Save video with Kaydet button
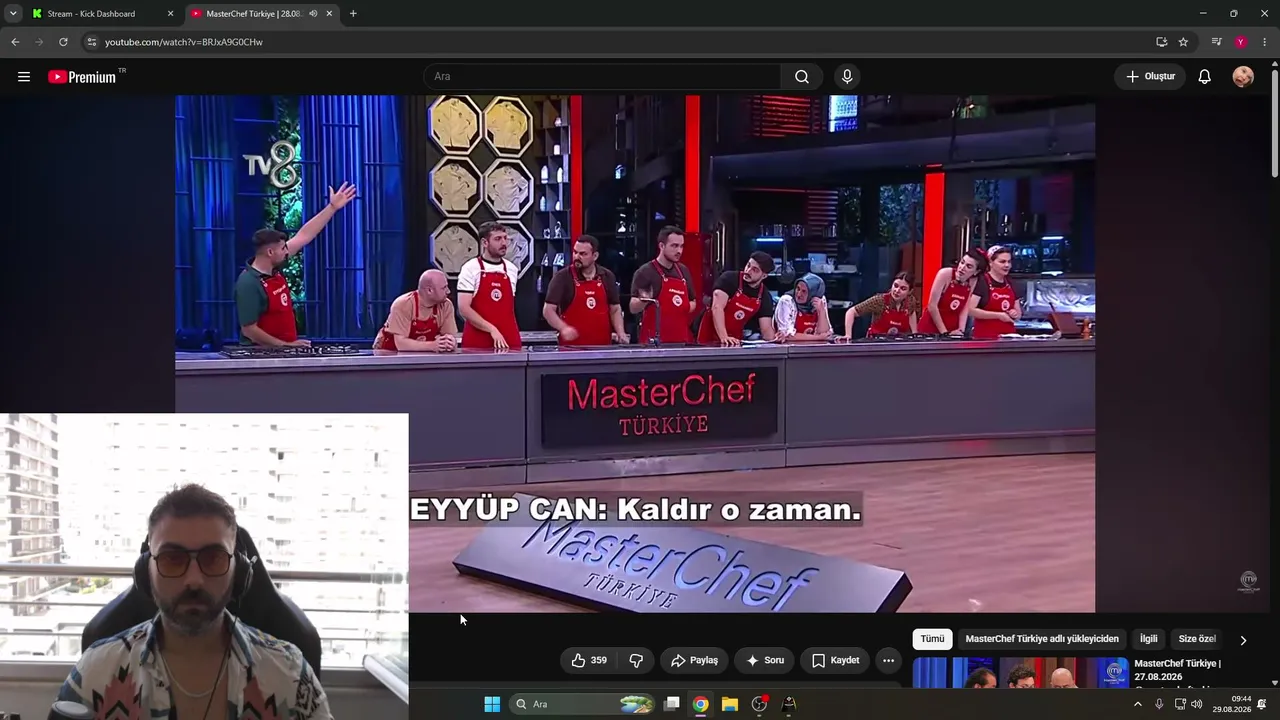This screenshot has width=1280, height=720. [x=835, y=660]
